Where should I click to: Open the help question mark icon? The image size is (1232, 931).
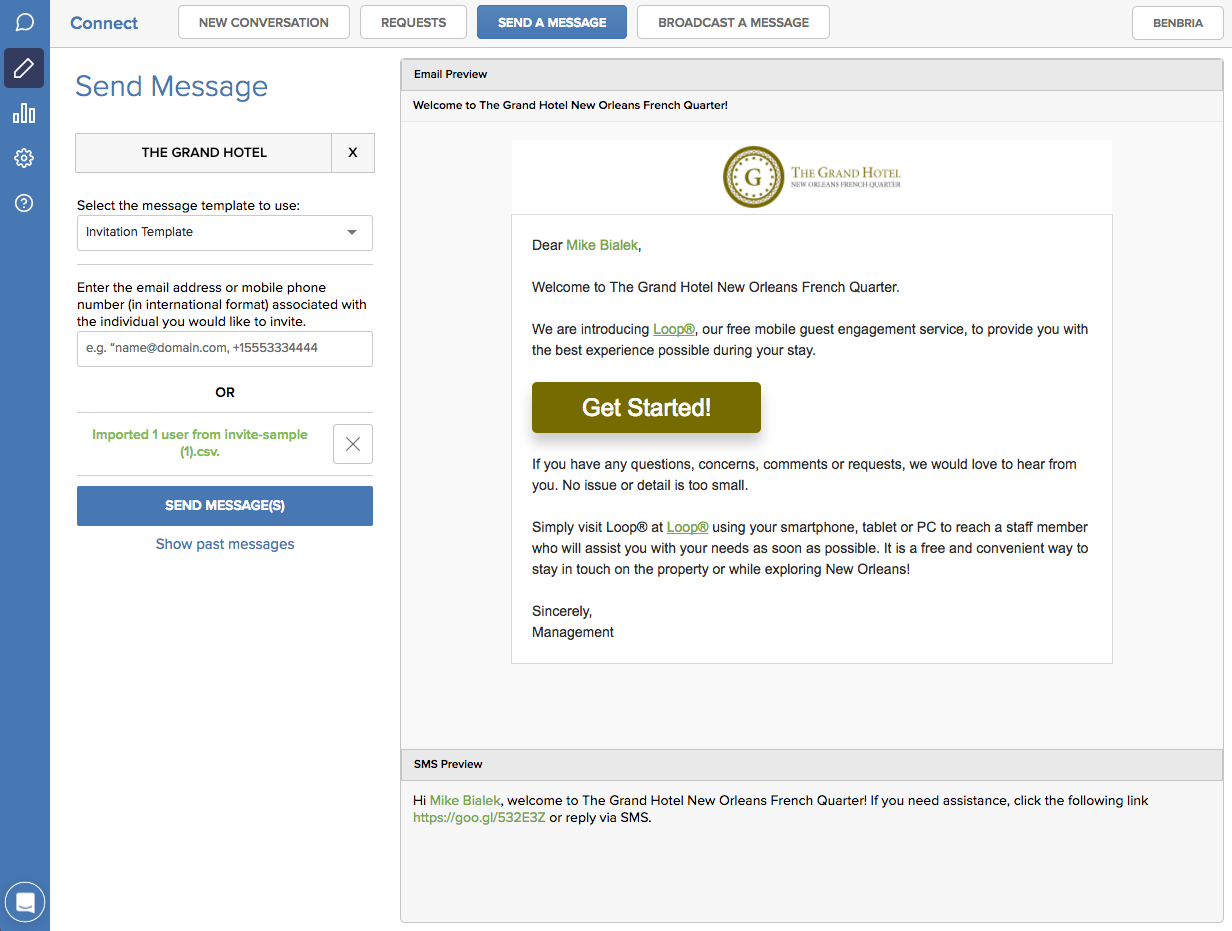pyautogui.click(x=24, y=203)
